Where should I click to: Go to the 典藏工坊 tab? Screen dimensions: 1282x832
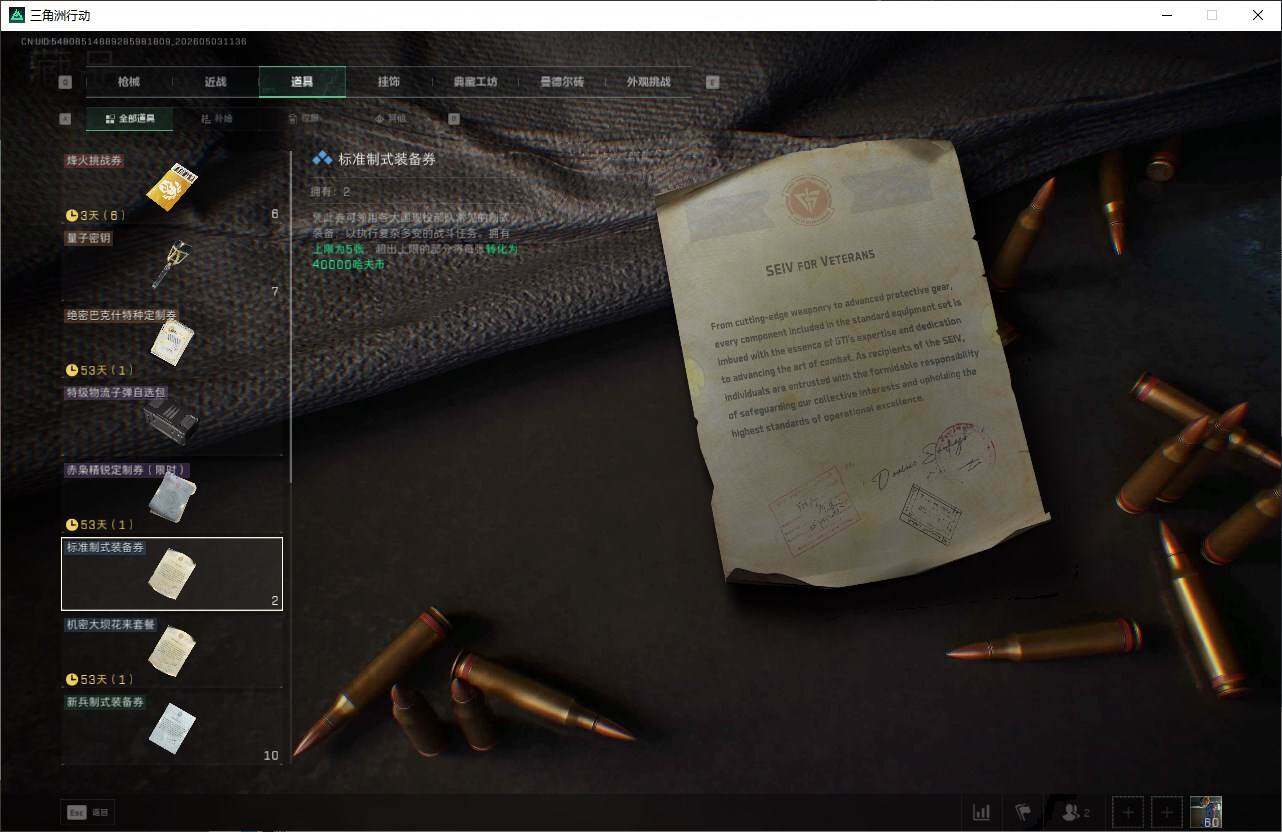point(475,82)
